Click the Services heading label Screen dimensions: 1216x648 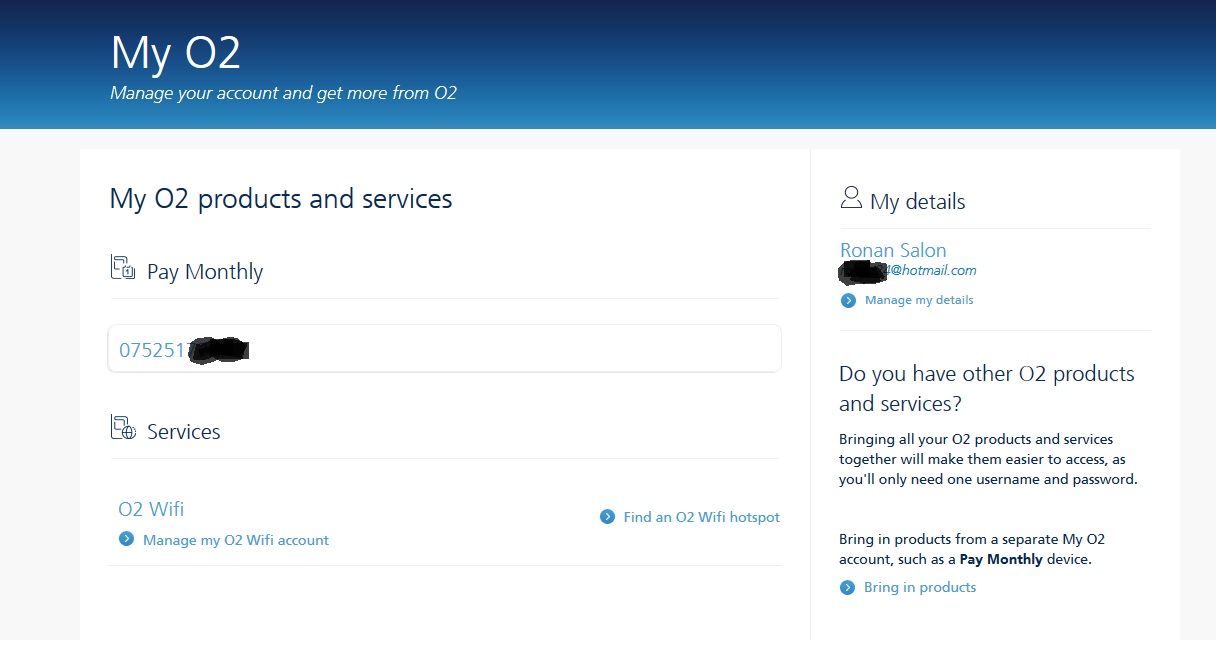tap(183, 431)
